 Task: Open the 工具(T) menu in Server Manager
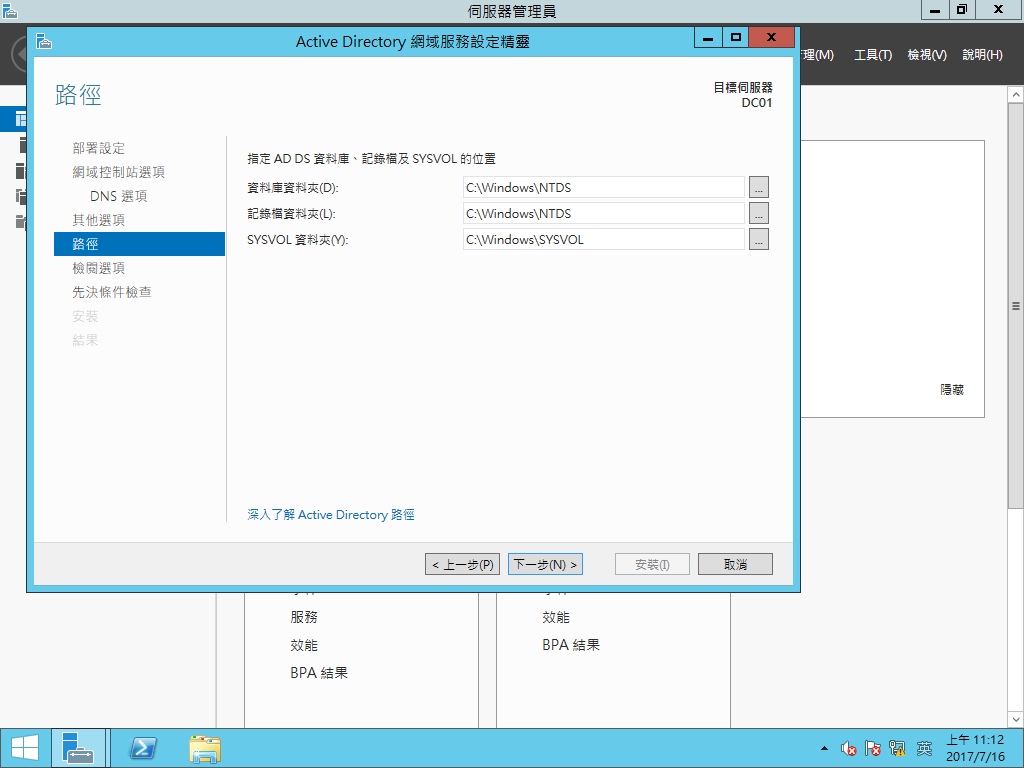(x=873, y=55)
